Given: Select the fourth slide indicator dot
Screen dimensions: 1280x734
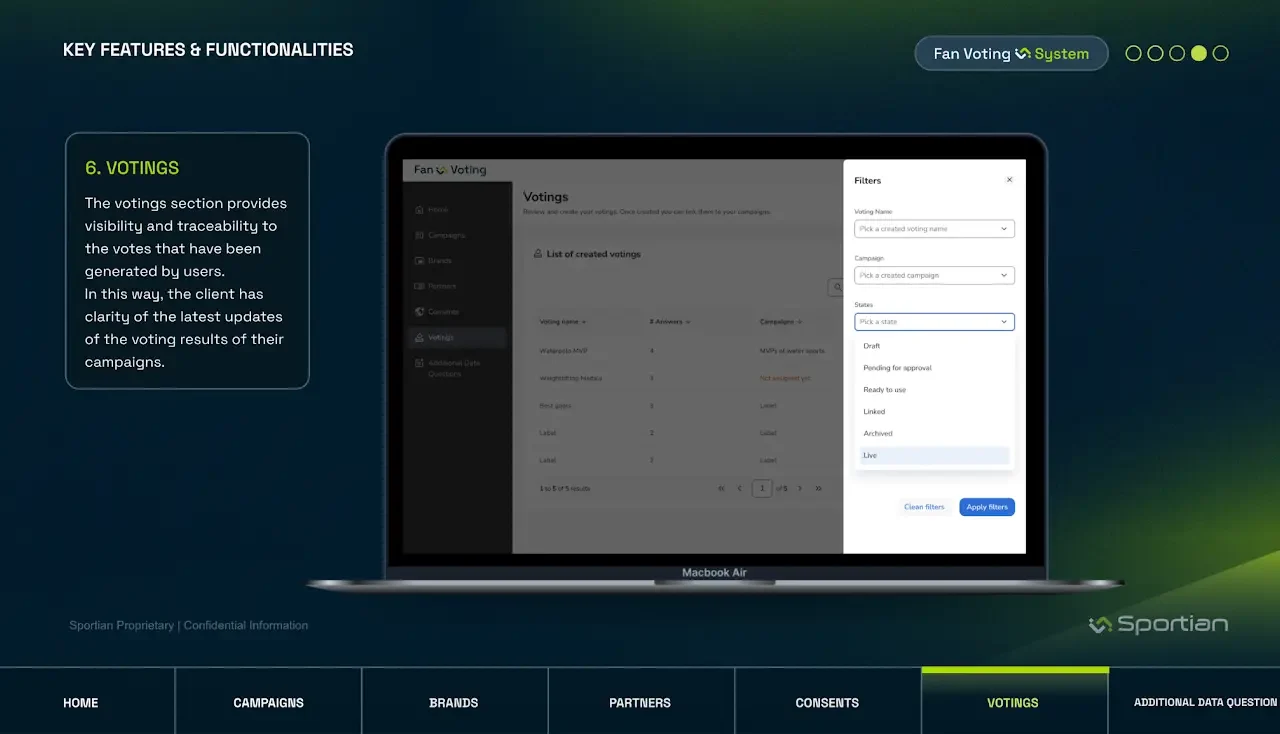Looking at the screenshot, I should (1199, 54).
